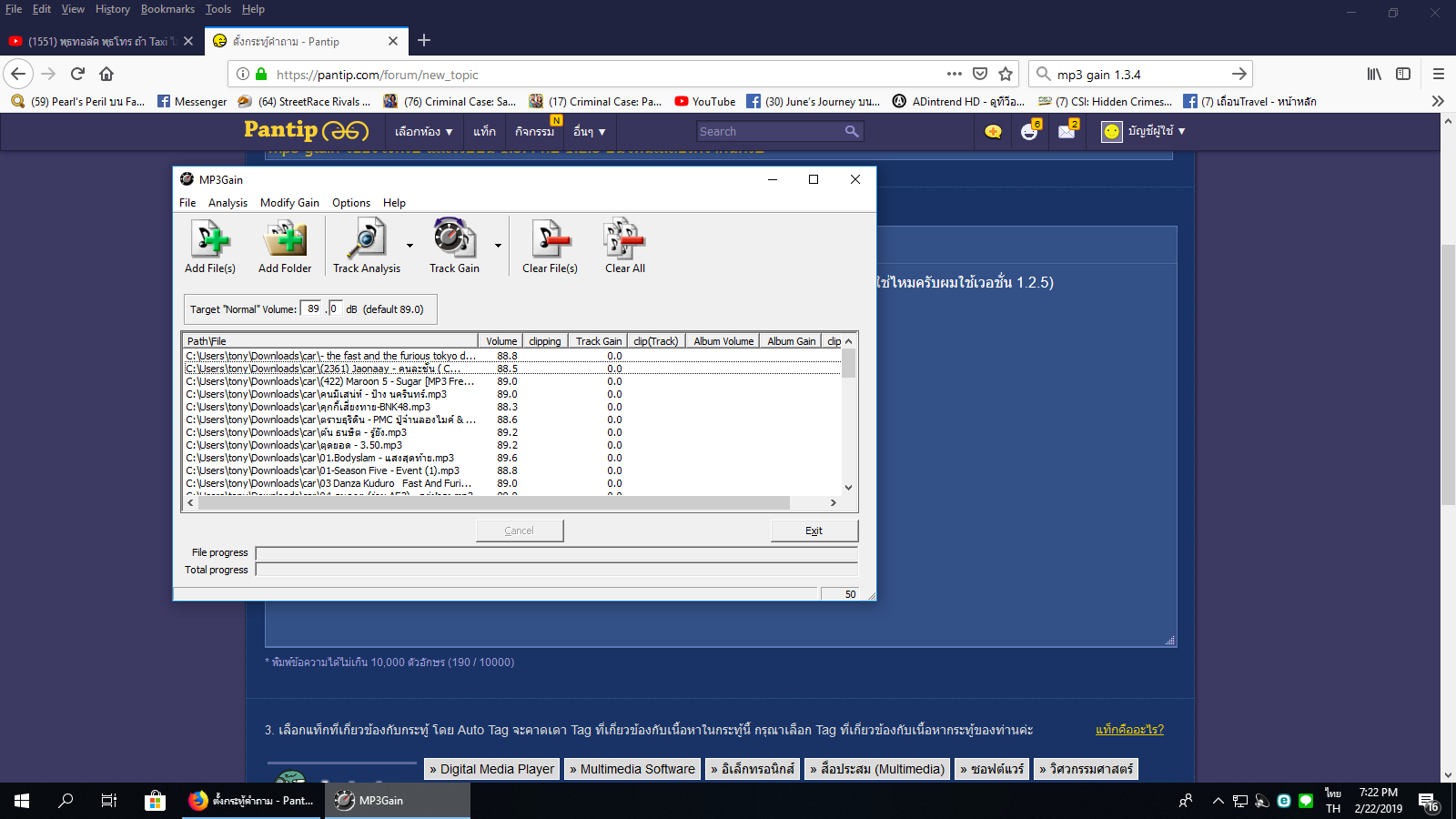Open the MP3Gain Help menu
The height and width of the screenshot is (819, 1456).
pos(394,203)
